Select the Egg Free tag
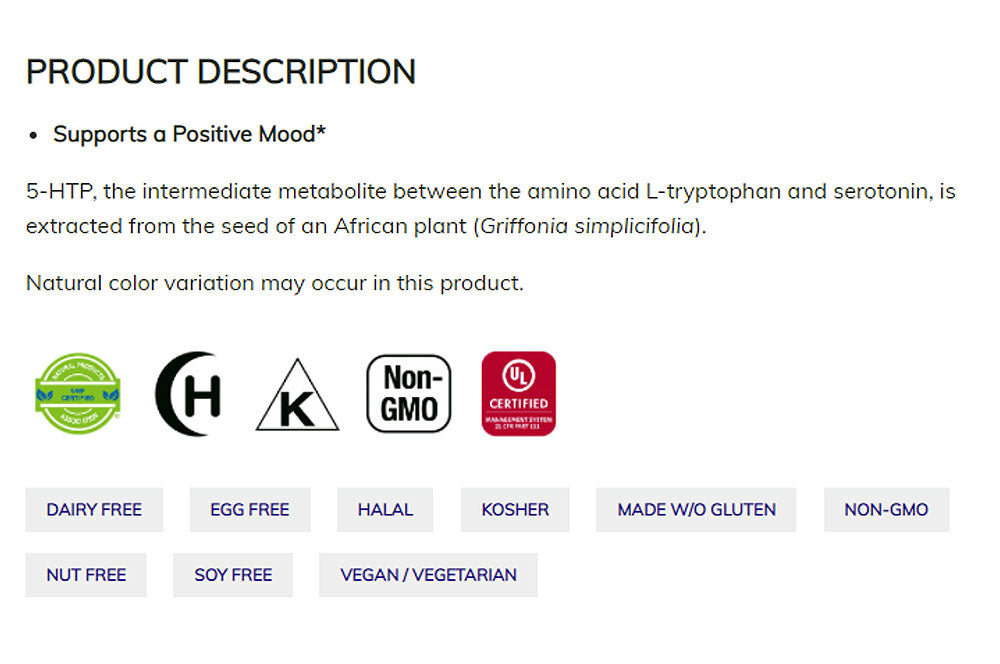This screenshot has height=664, width=1000. click(250, 509)
